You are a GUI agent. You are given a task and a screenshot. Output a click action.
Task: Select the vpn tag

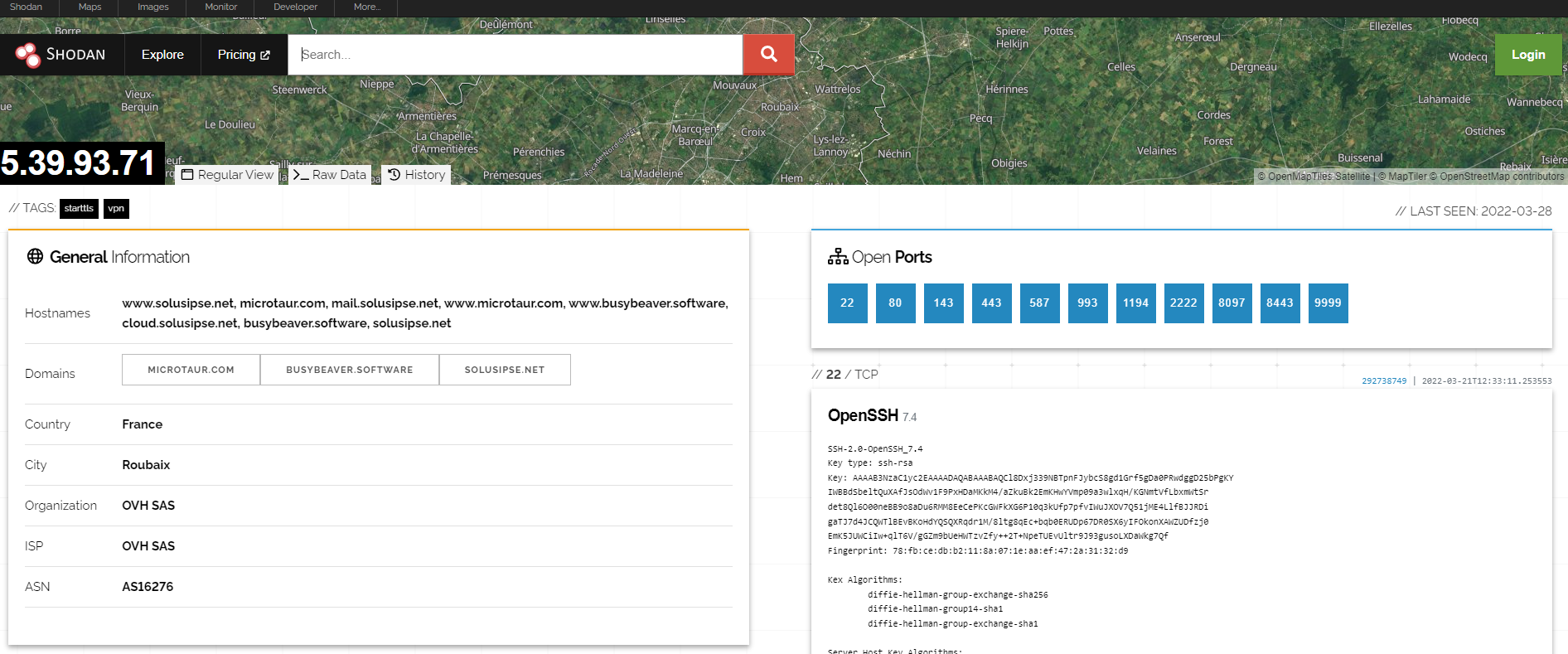(116, 209)
